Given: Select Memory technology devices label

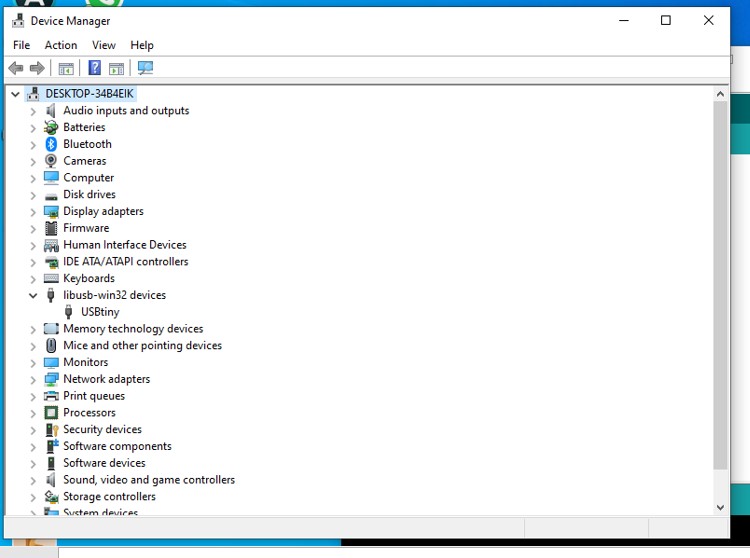Looking at the screenshot, I should coord(133,329).
